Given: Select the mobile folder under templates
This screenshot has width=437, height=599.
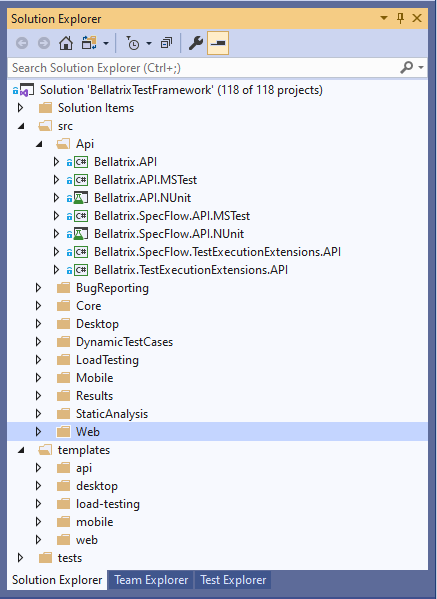Looking at the screenshot, I should (94, 522).
